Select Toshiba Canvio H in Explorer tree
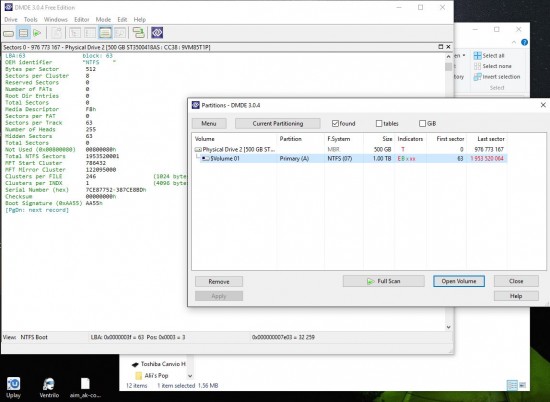 click(160, 364)
